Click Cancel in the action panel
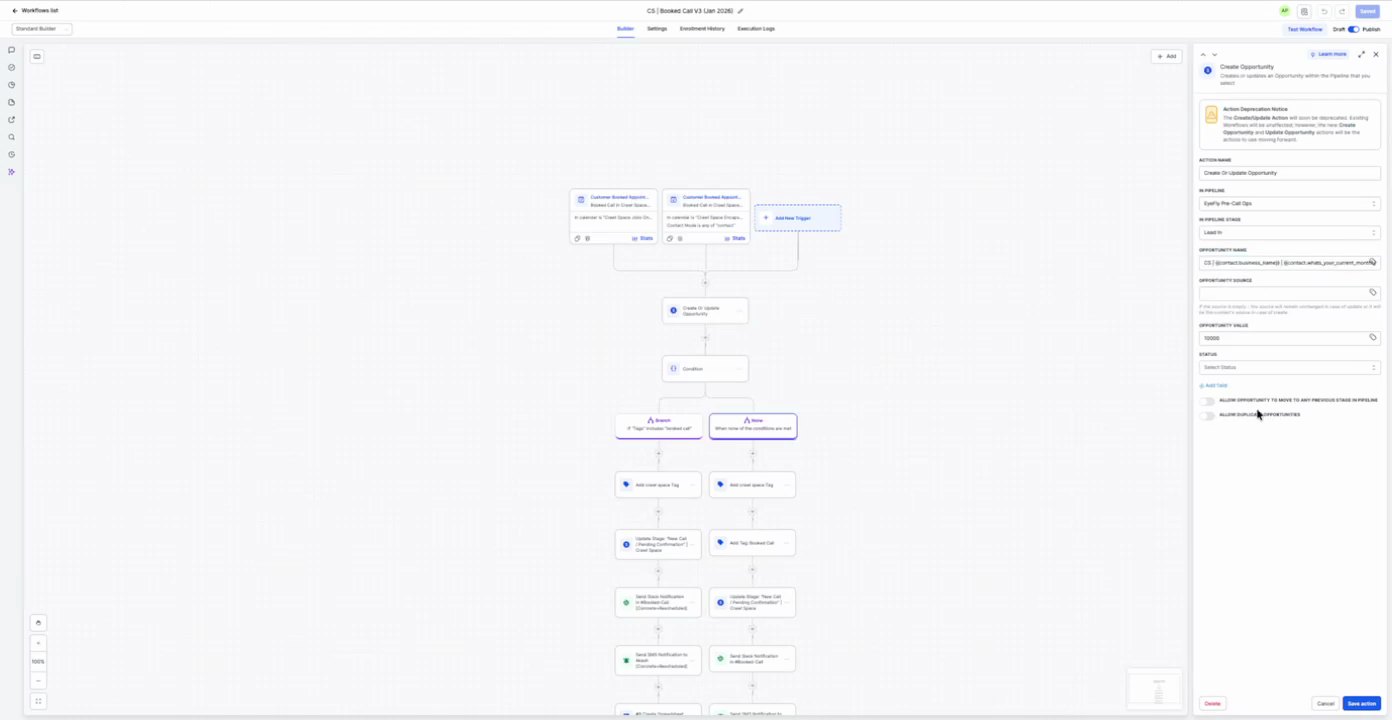Image resolution: width=1392 pixels, height=720 pixels. tap(1325, 703)
